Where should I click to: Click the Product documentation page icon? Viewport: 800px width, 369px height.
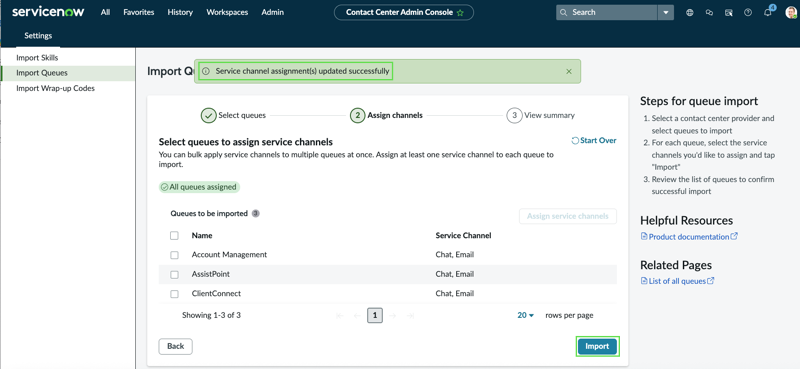[x=644, y=237]
